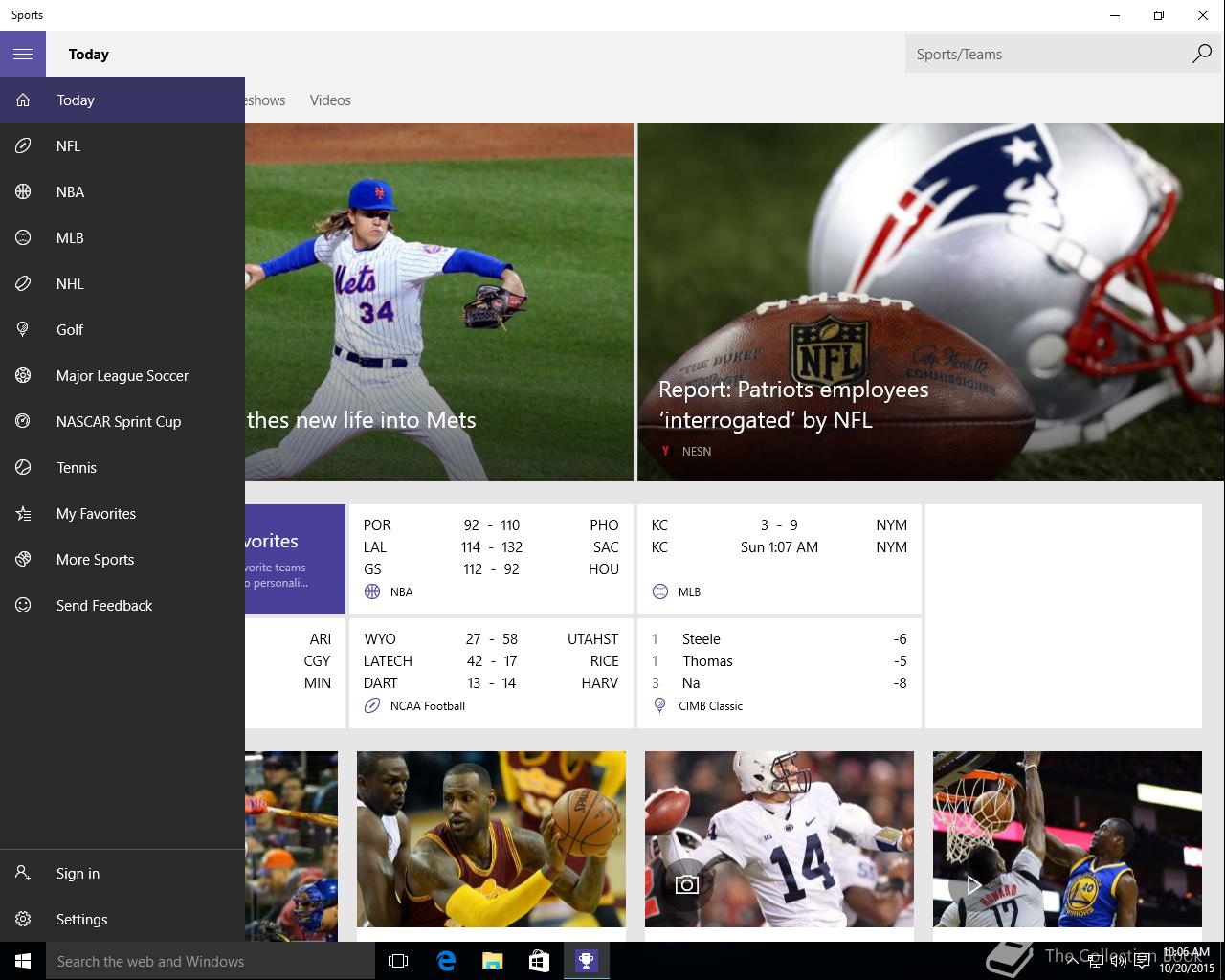Open the LeBron James basketball photo story
1225x980 pixels.
pyautogui.click(x=491, y=838)
